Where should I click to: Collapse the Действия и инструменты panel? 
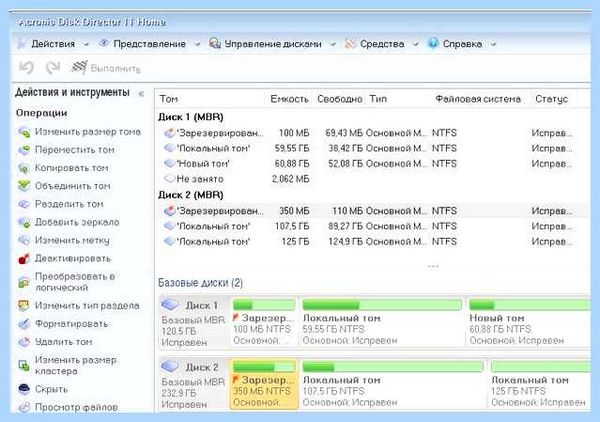(141, 93)
